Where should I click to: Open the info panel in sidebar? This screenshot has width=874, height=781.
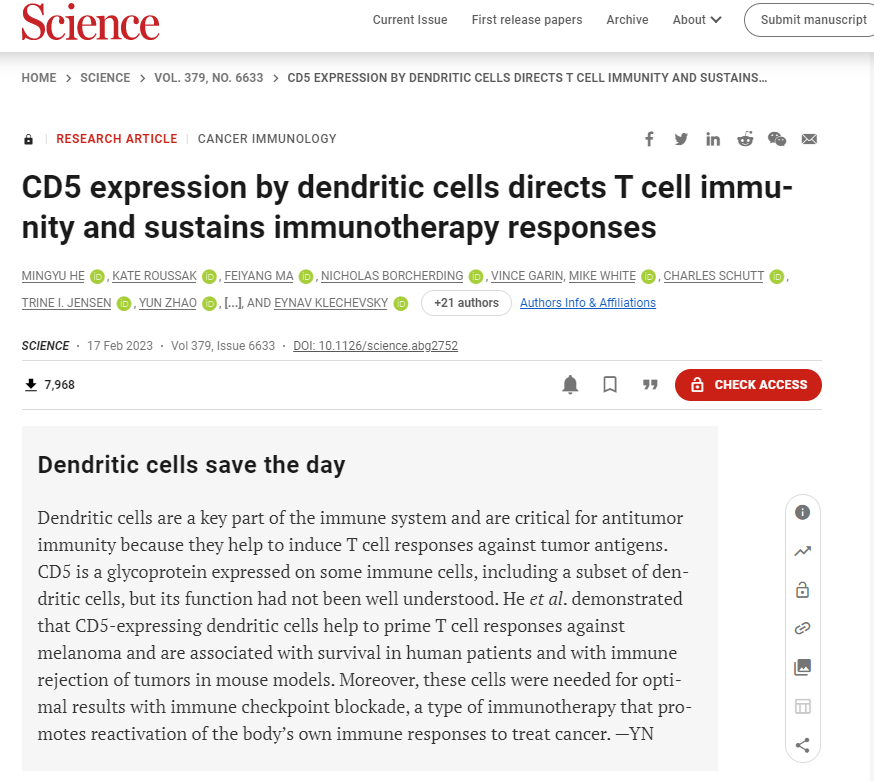tap(802, 512)
